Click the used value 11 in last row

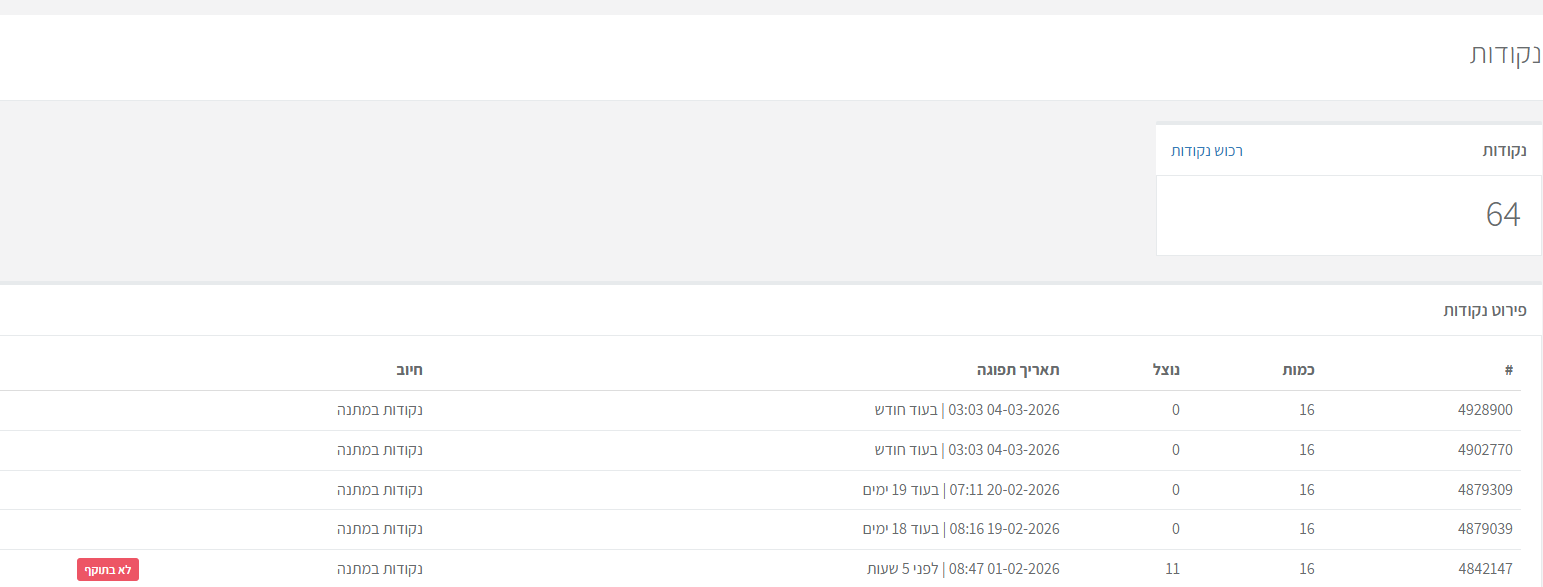tap(1172, 569)
